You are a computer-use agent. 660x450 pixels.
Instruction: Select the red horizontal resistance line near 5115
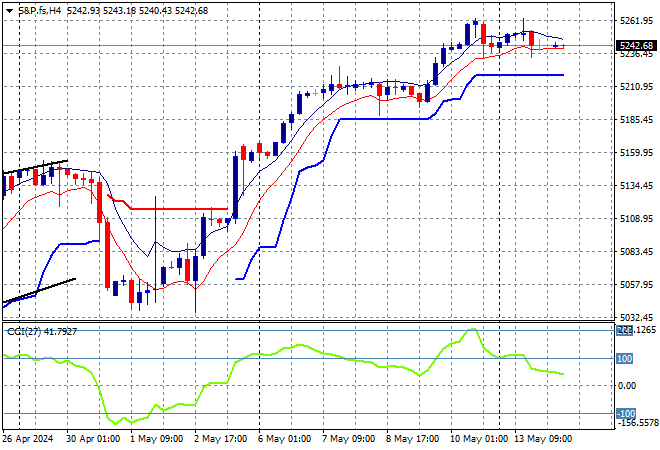pos(179,209)
